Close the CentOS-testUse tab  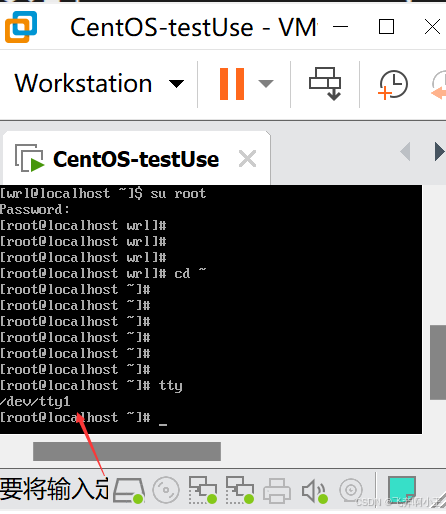click(247, 159)
